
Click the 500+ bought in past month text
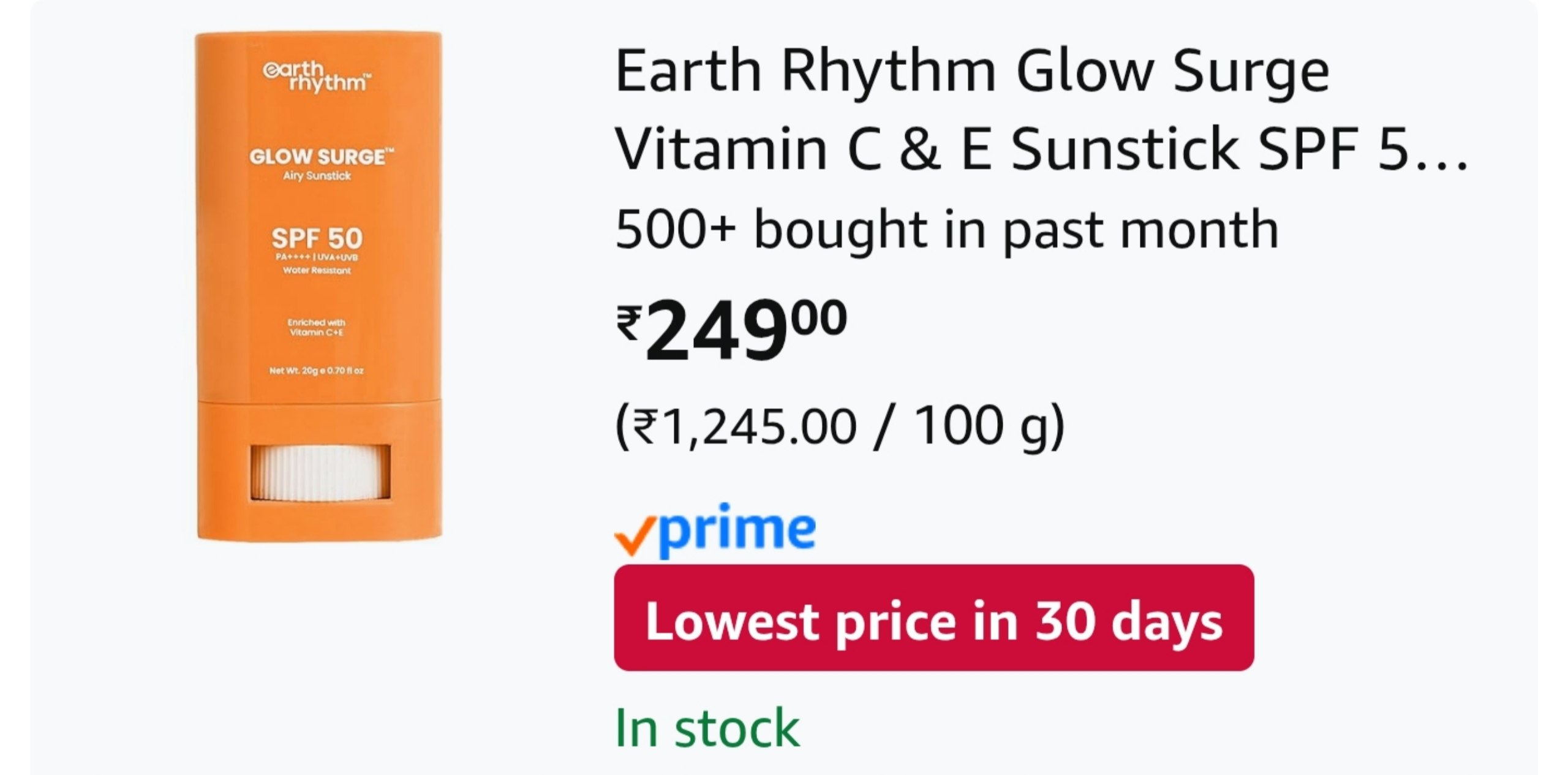[x=946, y=230]
